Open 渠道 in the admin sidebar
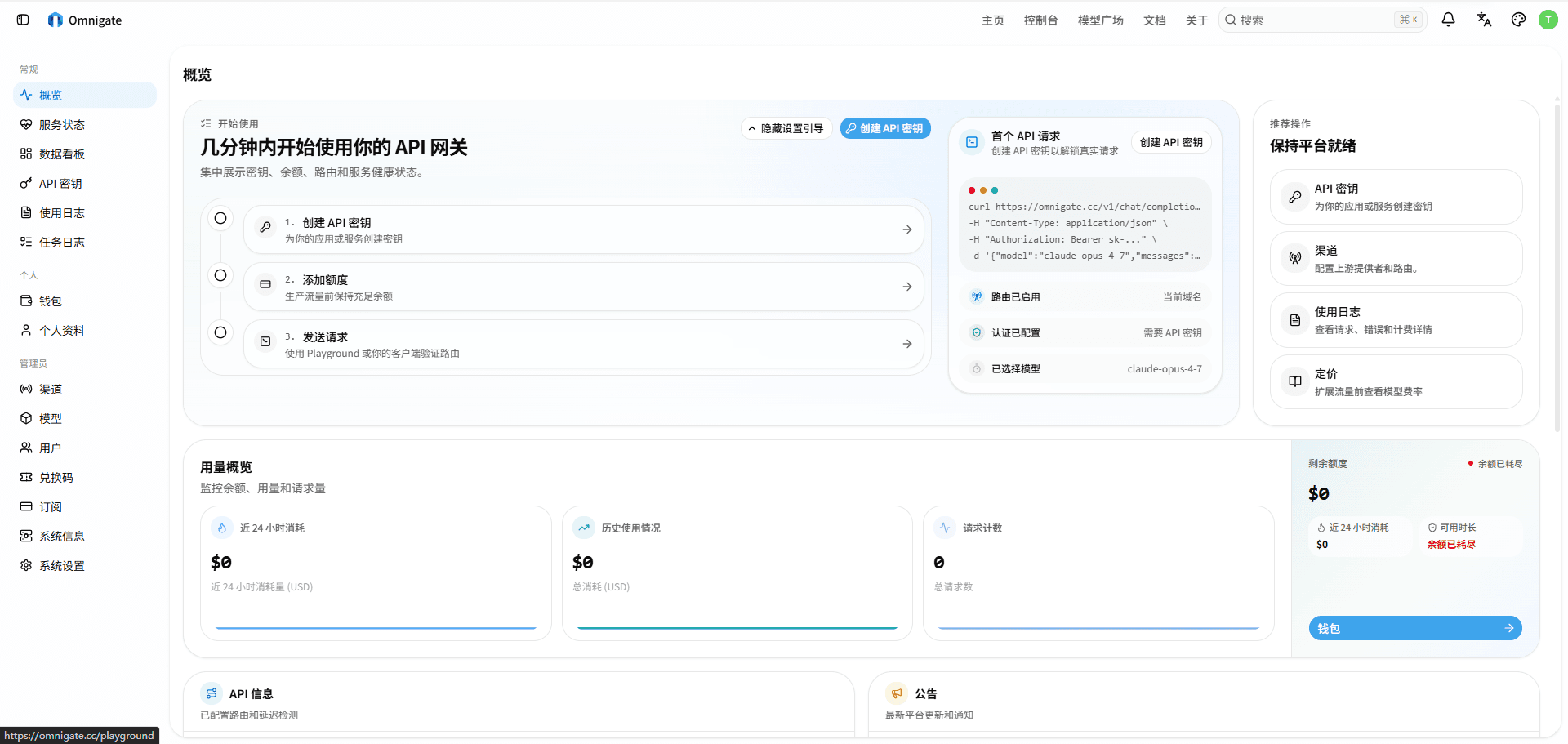Viewport: 1568px width, 744px height. [85, 389]
